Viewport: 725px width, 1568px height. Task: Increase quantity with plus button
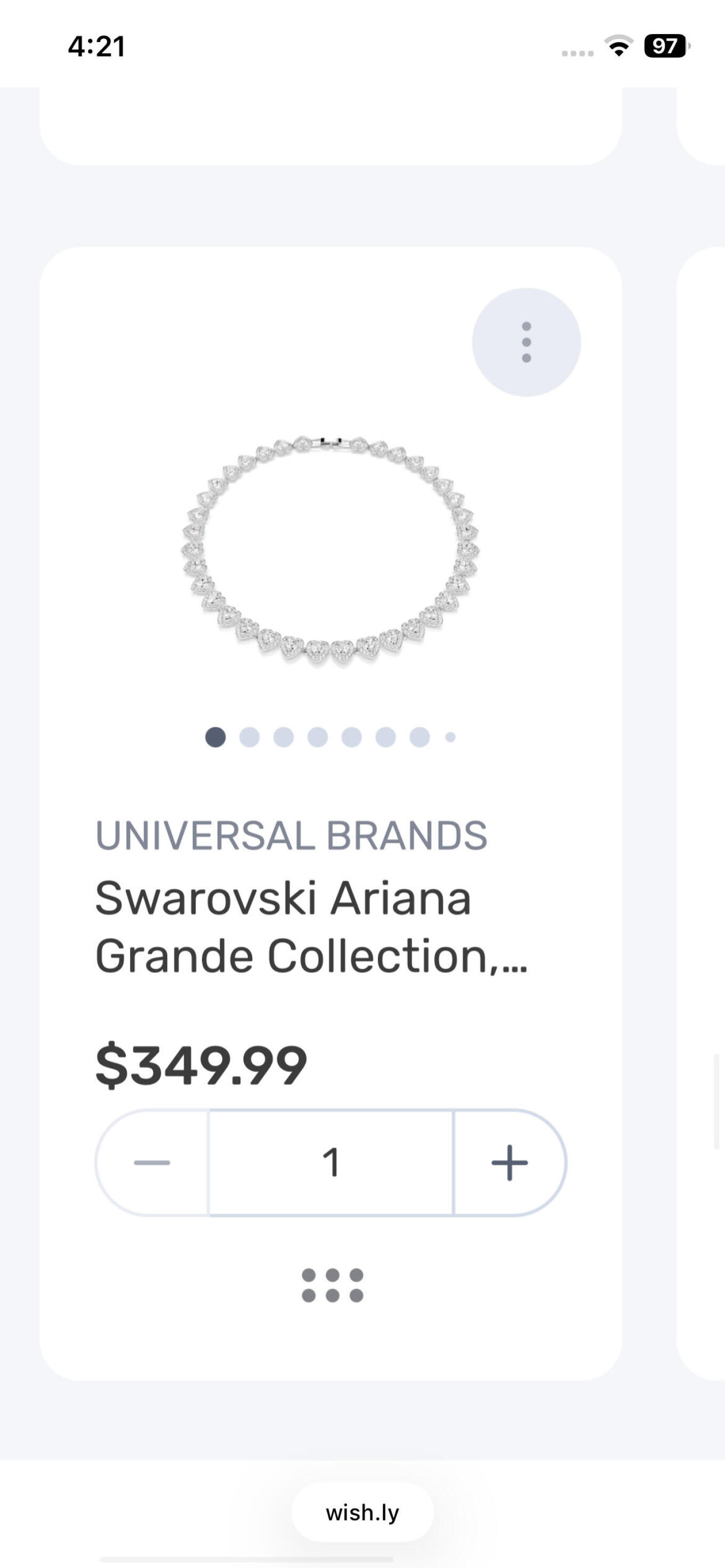509,1163
